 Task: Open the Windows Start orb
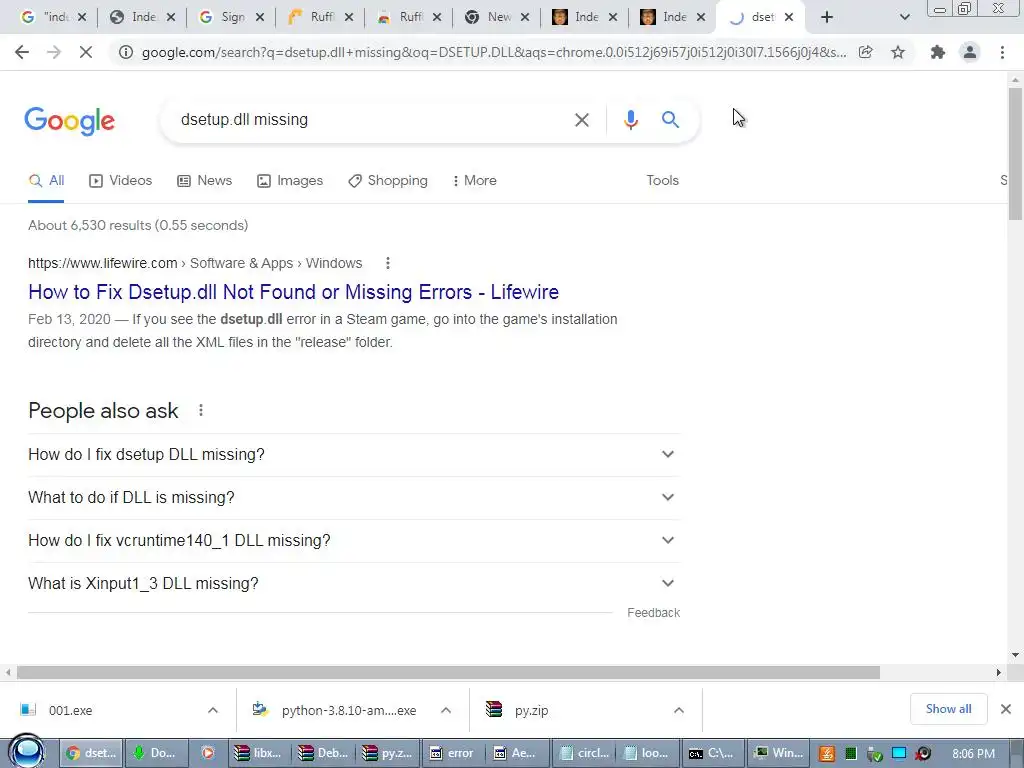coord(26,752)
